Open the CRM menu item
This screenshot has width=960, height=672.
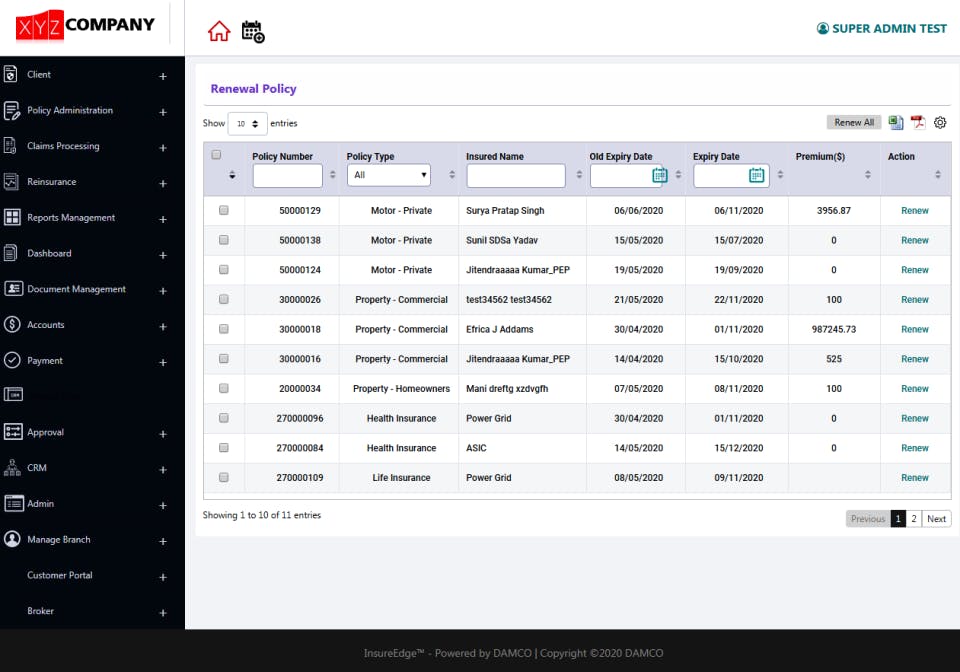coord(37,468)
